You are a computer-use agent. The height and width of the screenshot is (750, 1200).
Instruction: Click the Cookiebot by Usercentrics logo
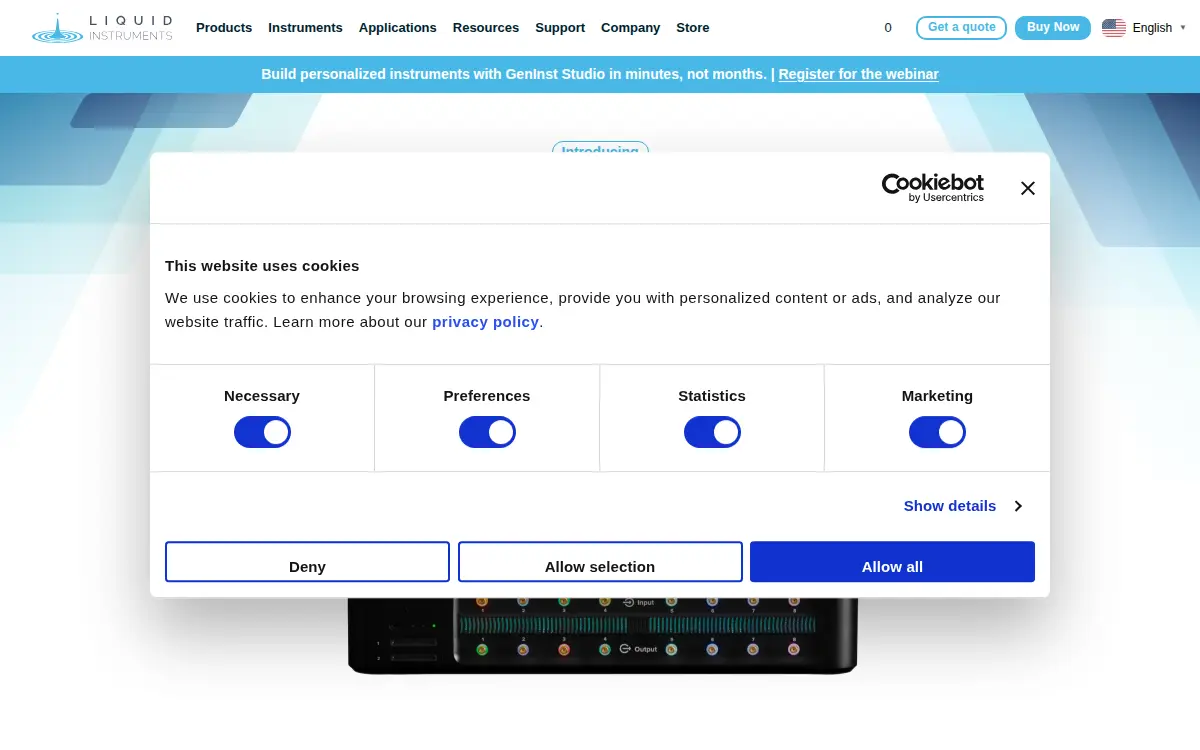click(x=933, y=188)
